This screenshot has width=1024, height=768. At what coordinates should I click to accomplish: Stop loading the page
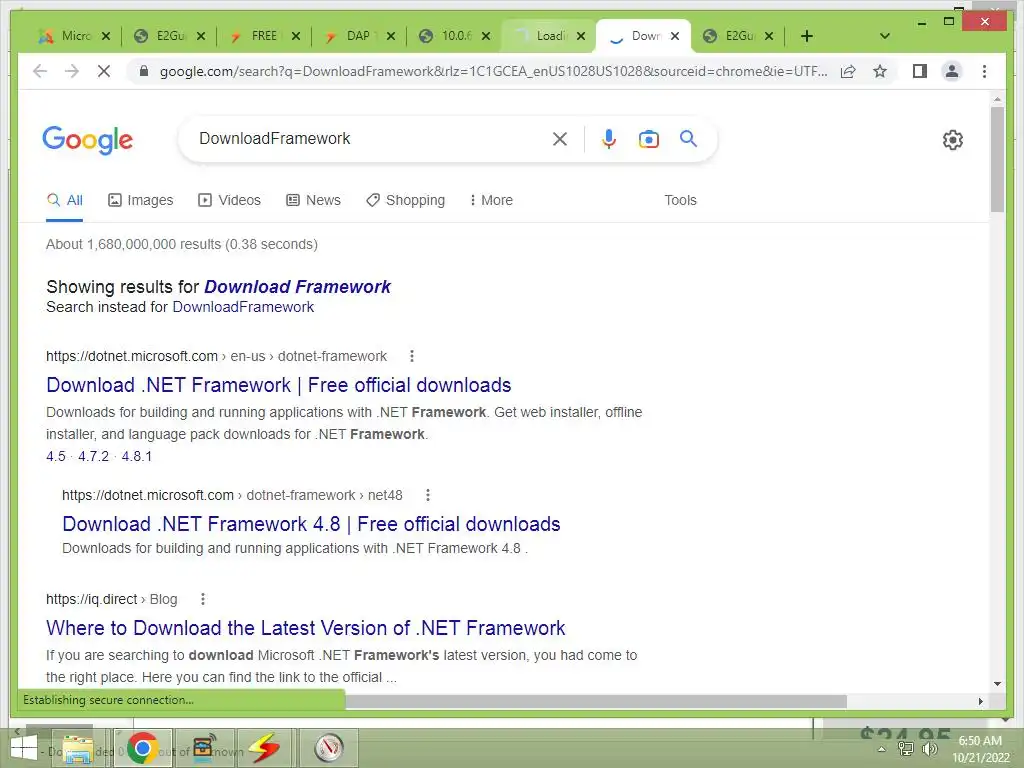point(104,71)
